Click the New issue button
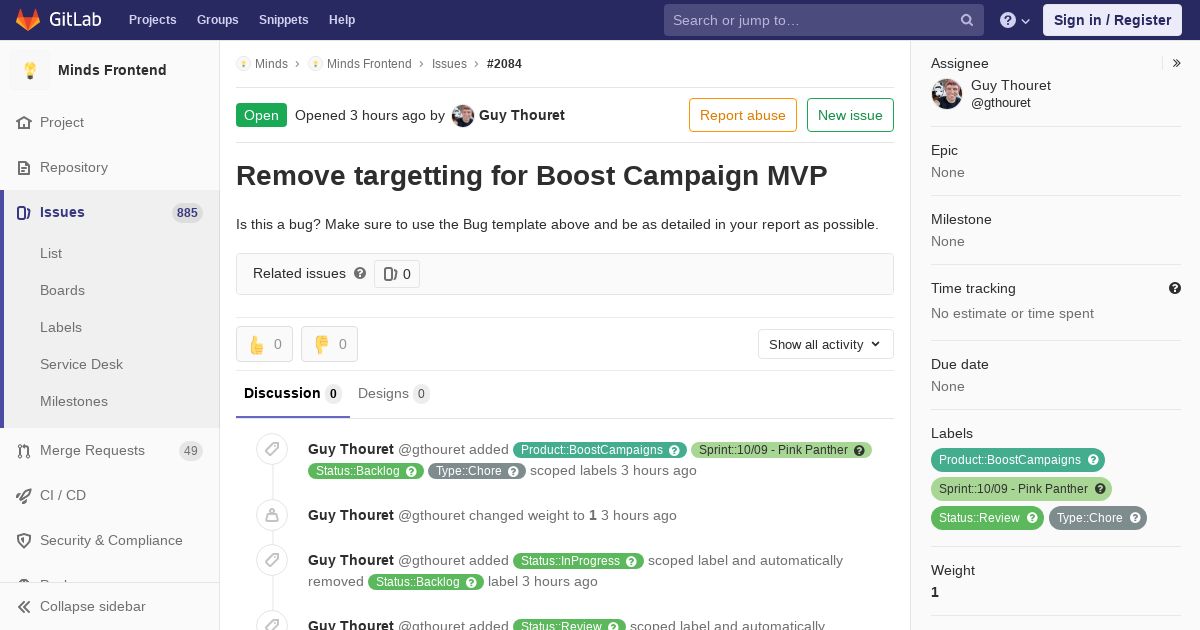 pyautogui.click(x=850, y=115)
